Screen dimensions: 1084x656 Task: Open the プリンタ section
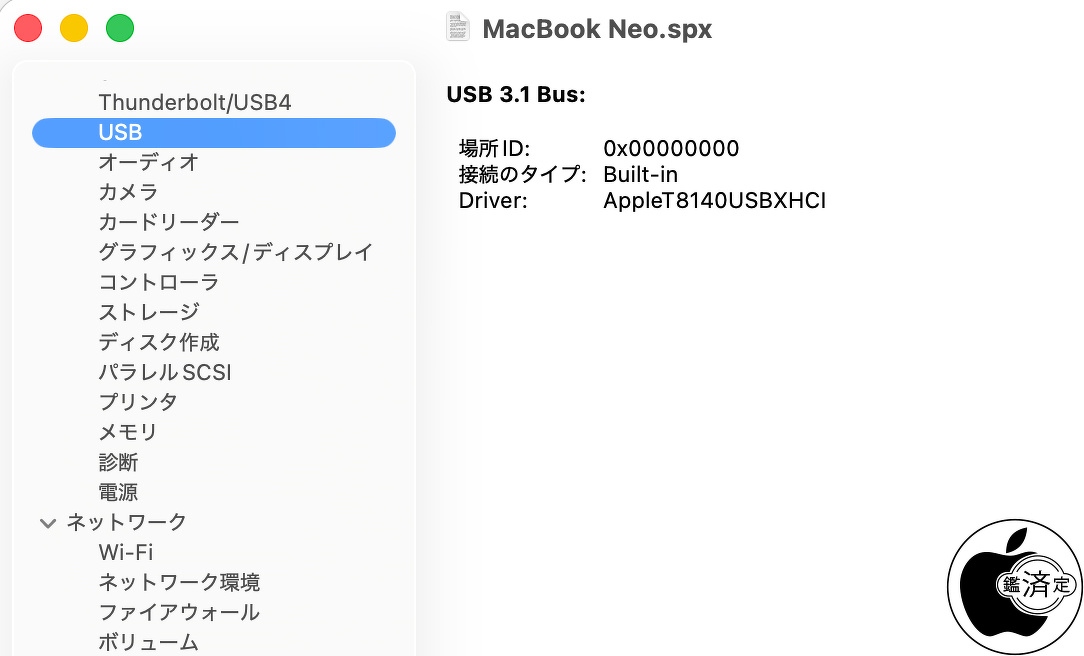138,402
